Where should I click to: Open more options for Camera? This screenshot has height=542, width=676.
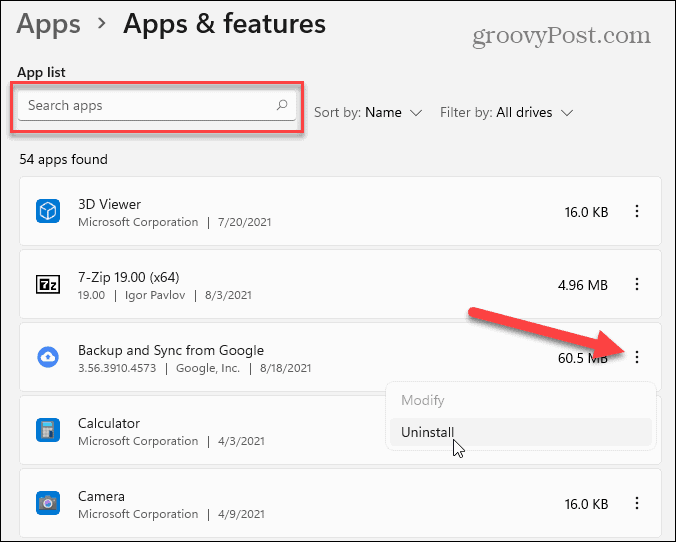click(637, 503)
